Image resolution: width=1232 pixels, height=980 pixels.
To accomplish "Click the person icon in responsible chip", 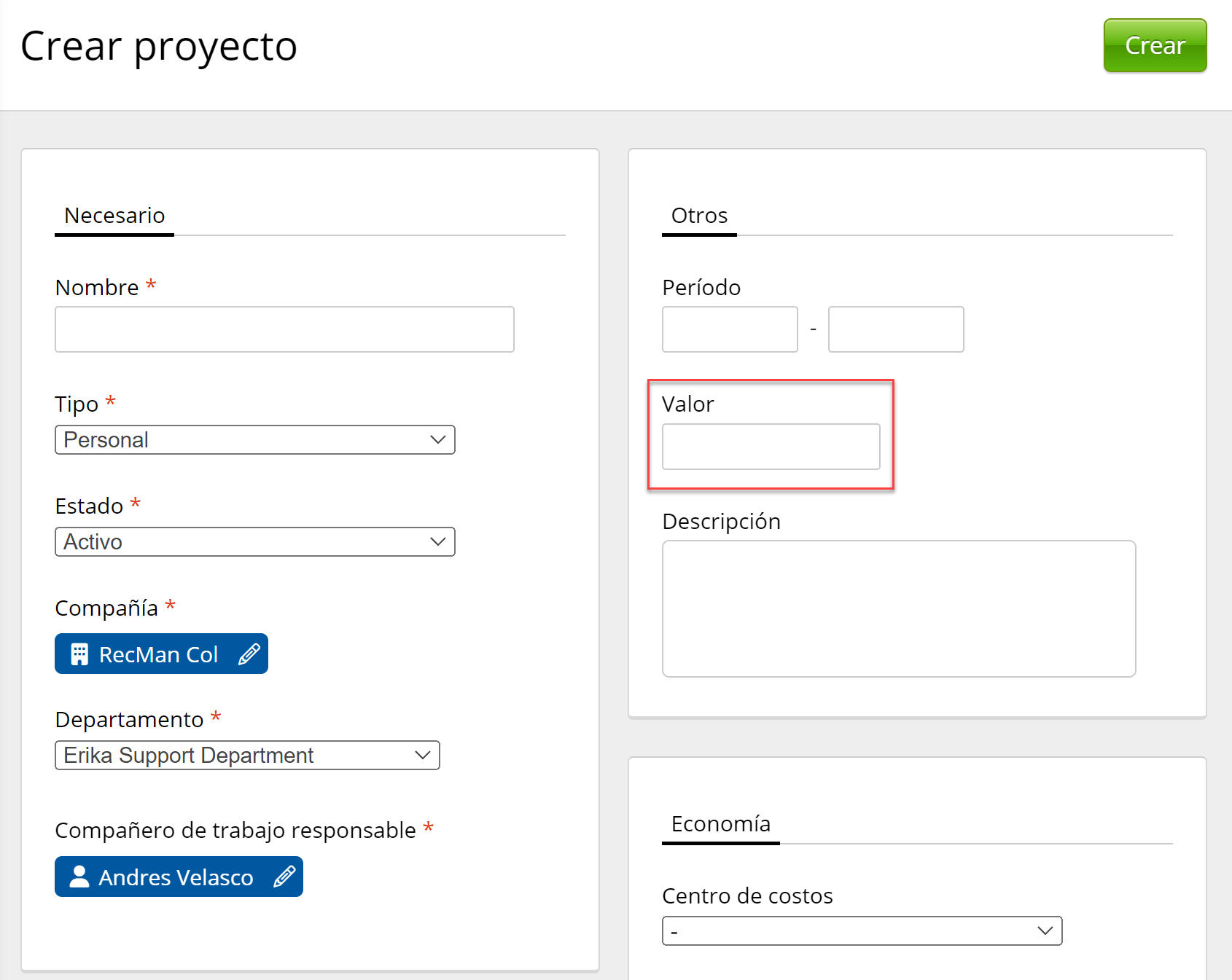I will click(79, 877).
